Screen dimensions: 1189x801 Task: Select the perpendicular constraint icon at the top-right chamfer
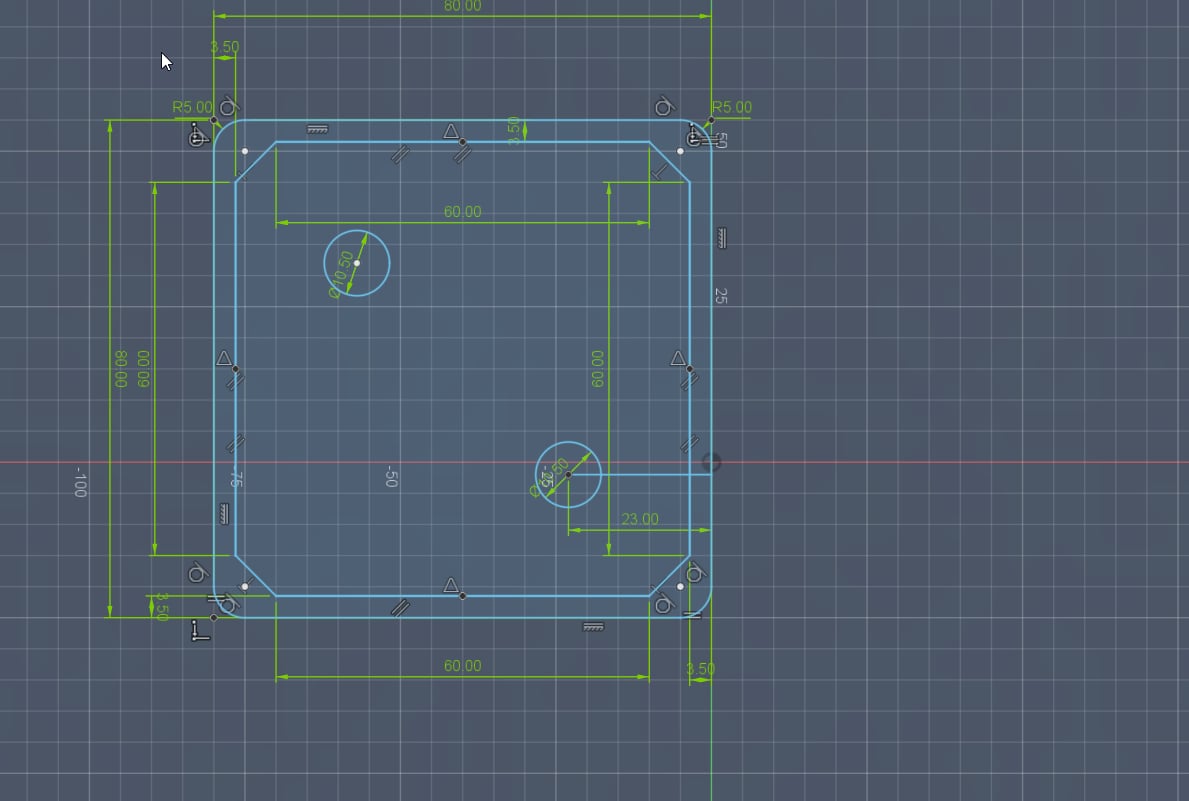[659, 174]
